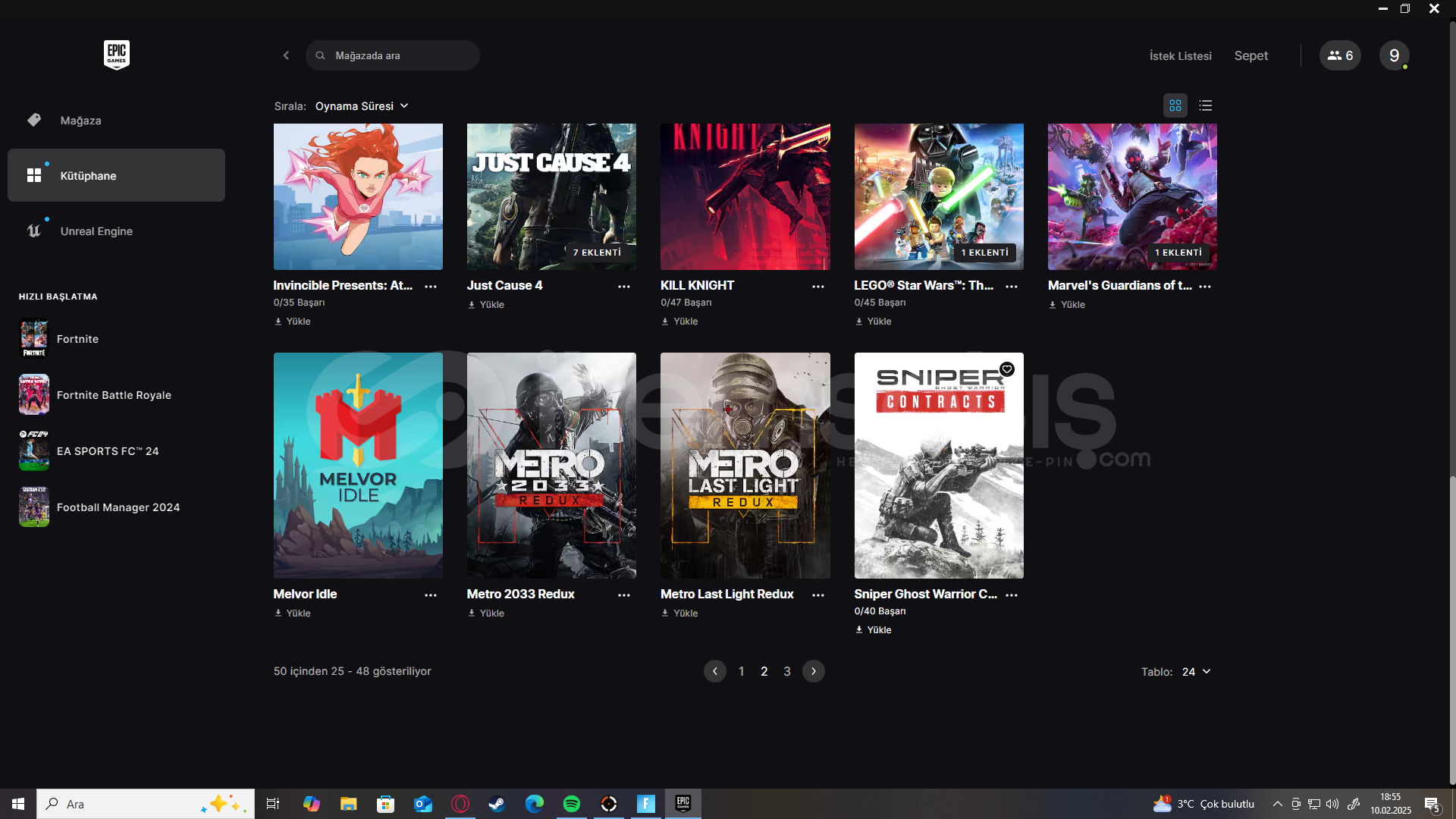This screenshot has height=819, width=1456.
Task: Open the Tablo 24 per-page dropdown
Action: 1197,672
